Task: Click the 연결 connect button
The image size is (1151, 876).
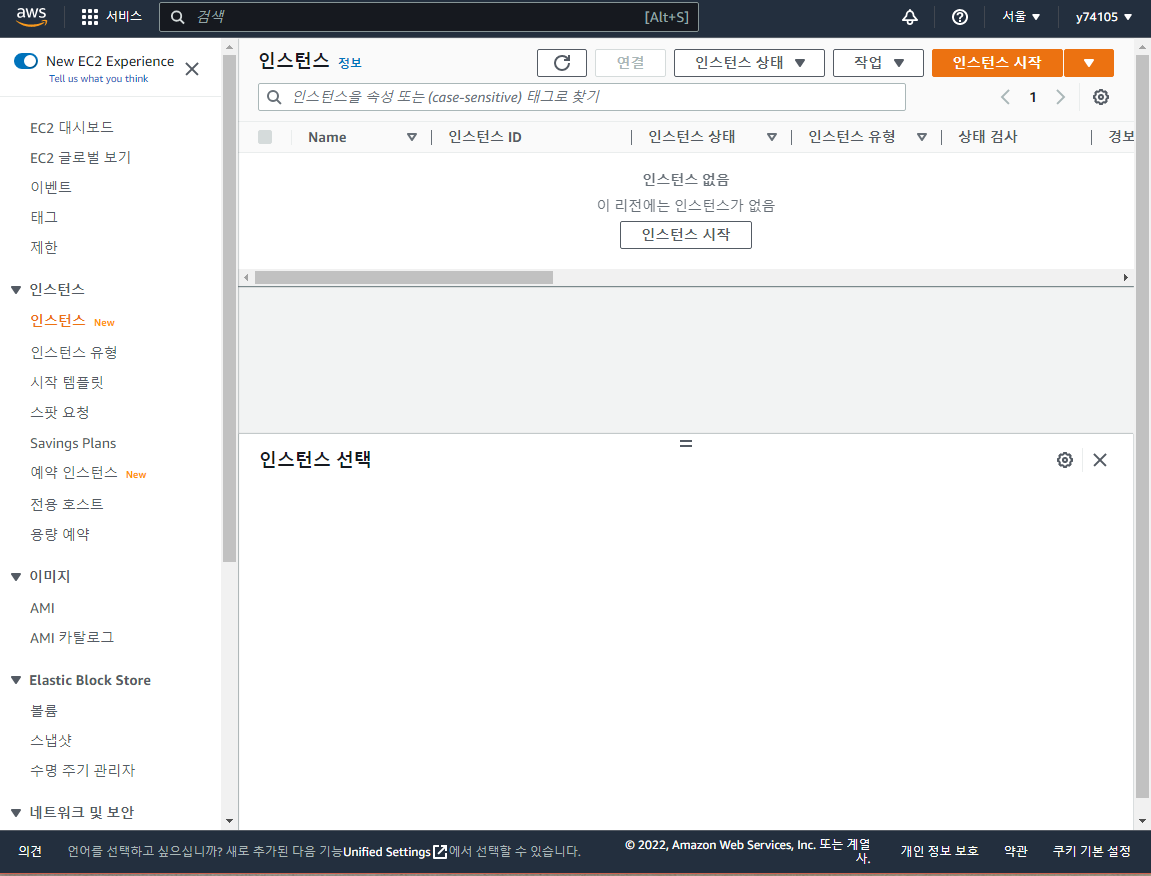Action: 631,63
